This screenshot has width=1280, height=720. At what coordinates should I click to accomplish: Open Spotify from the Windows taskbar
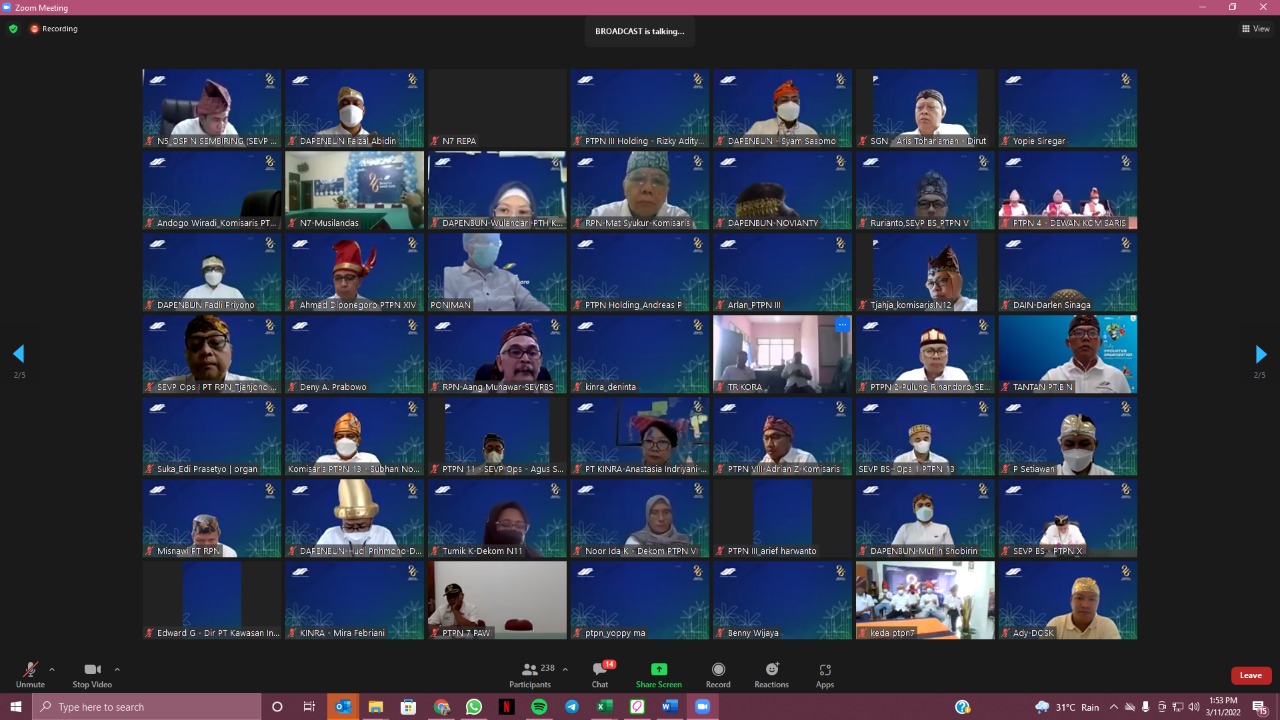tap(539, 707)
